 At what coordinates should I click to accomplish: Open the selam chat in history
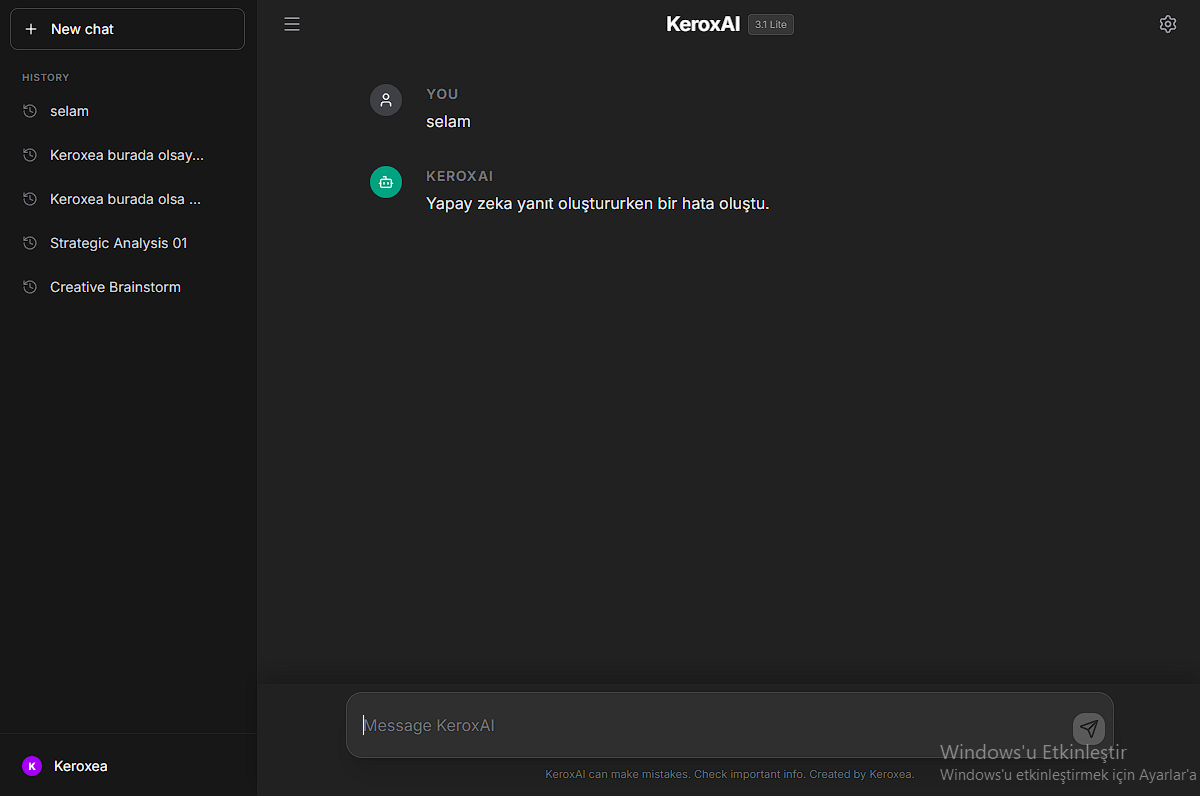pos(127,111)
